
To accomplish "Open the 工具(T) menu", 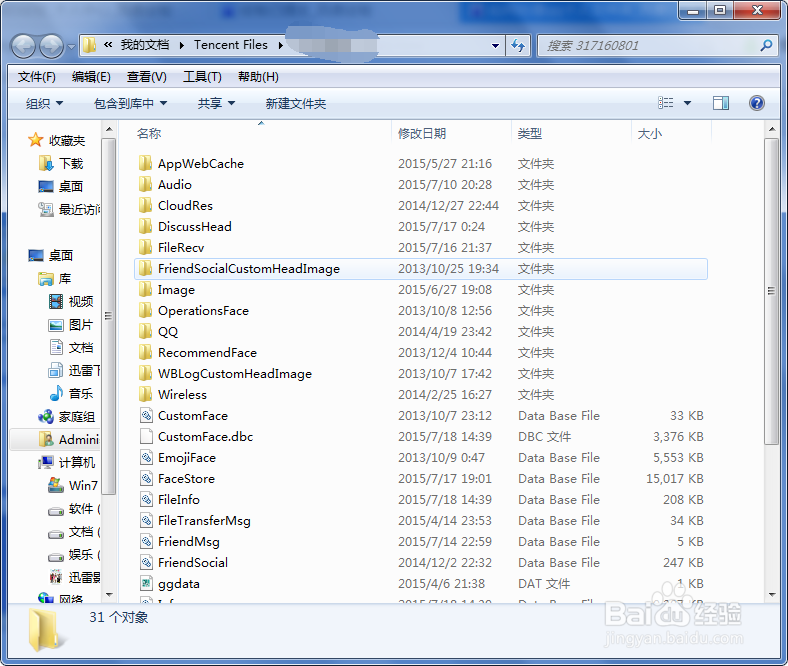I will pos(202,77).
